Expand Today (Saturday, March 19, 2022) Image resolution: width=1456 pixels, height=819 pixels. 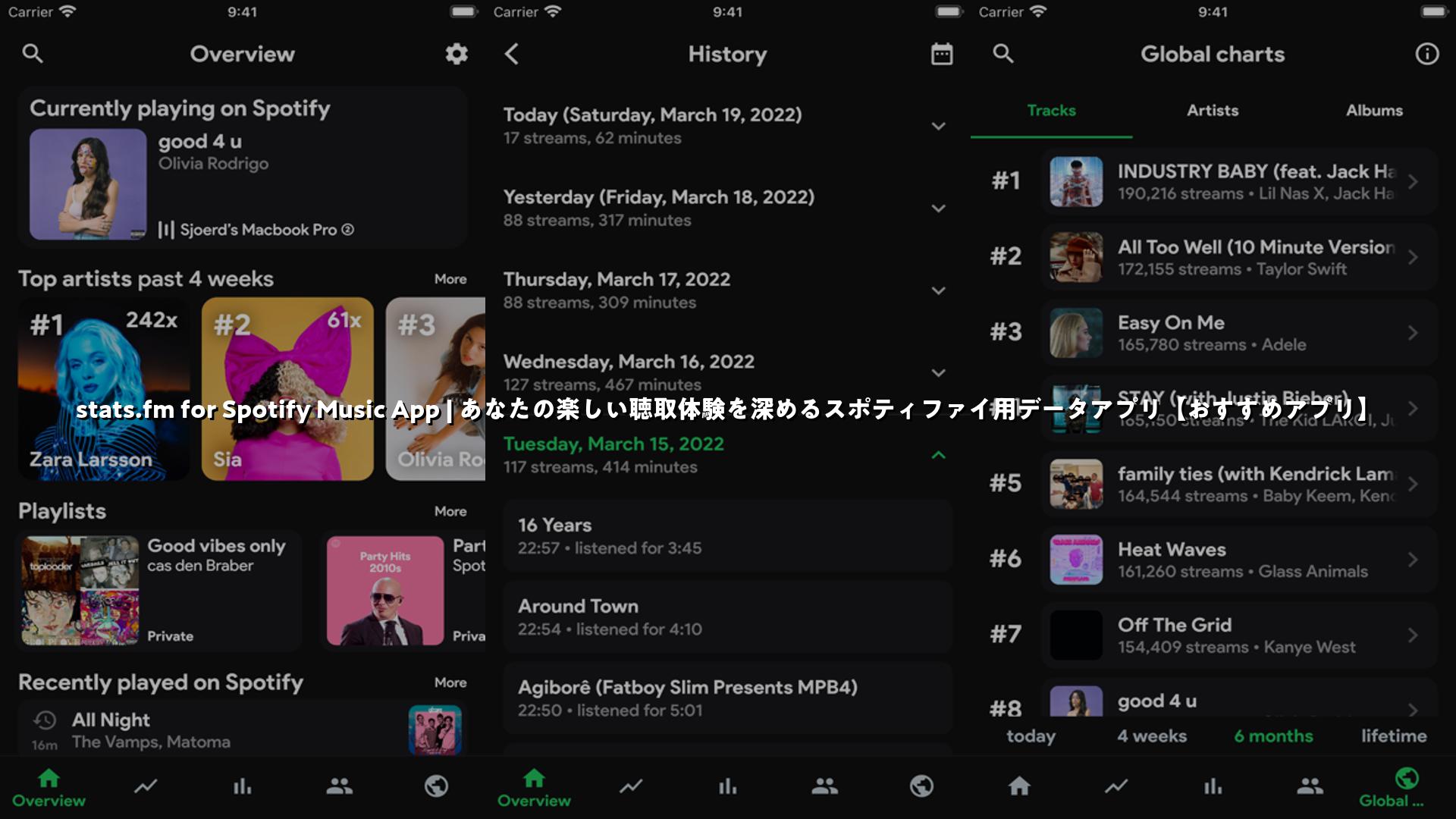point(939,126)
